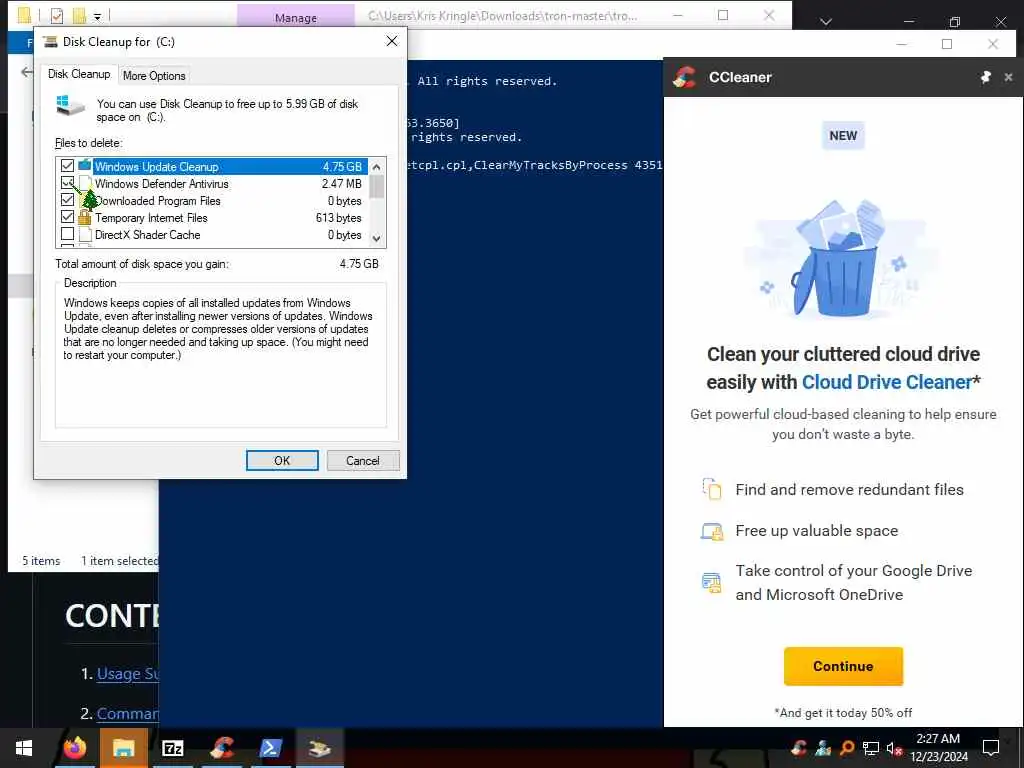The width and height of the screenshot is (1024, 768).
Task: Click the Windows drive icon in dialog
Action: 71,106
